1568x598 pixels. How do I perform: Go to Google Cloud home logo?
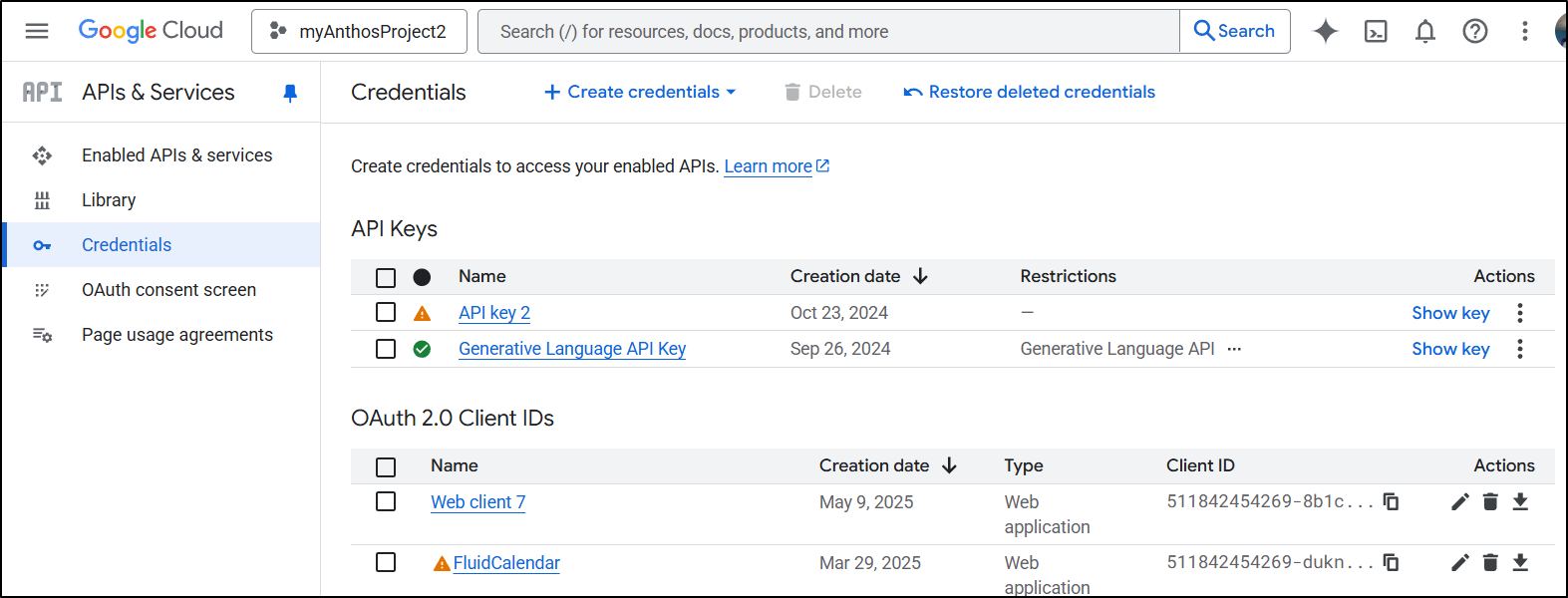[x=151, y=31]
